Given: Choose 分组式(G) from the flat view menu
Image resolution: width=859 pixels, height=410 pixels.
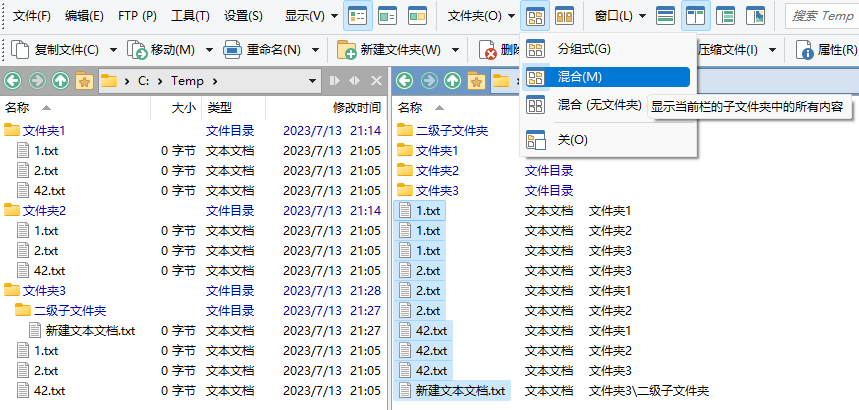Looking at the screenshot, I should [583, 49].
